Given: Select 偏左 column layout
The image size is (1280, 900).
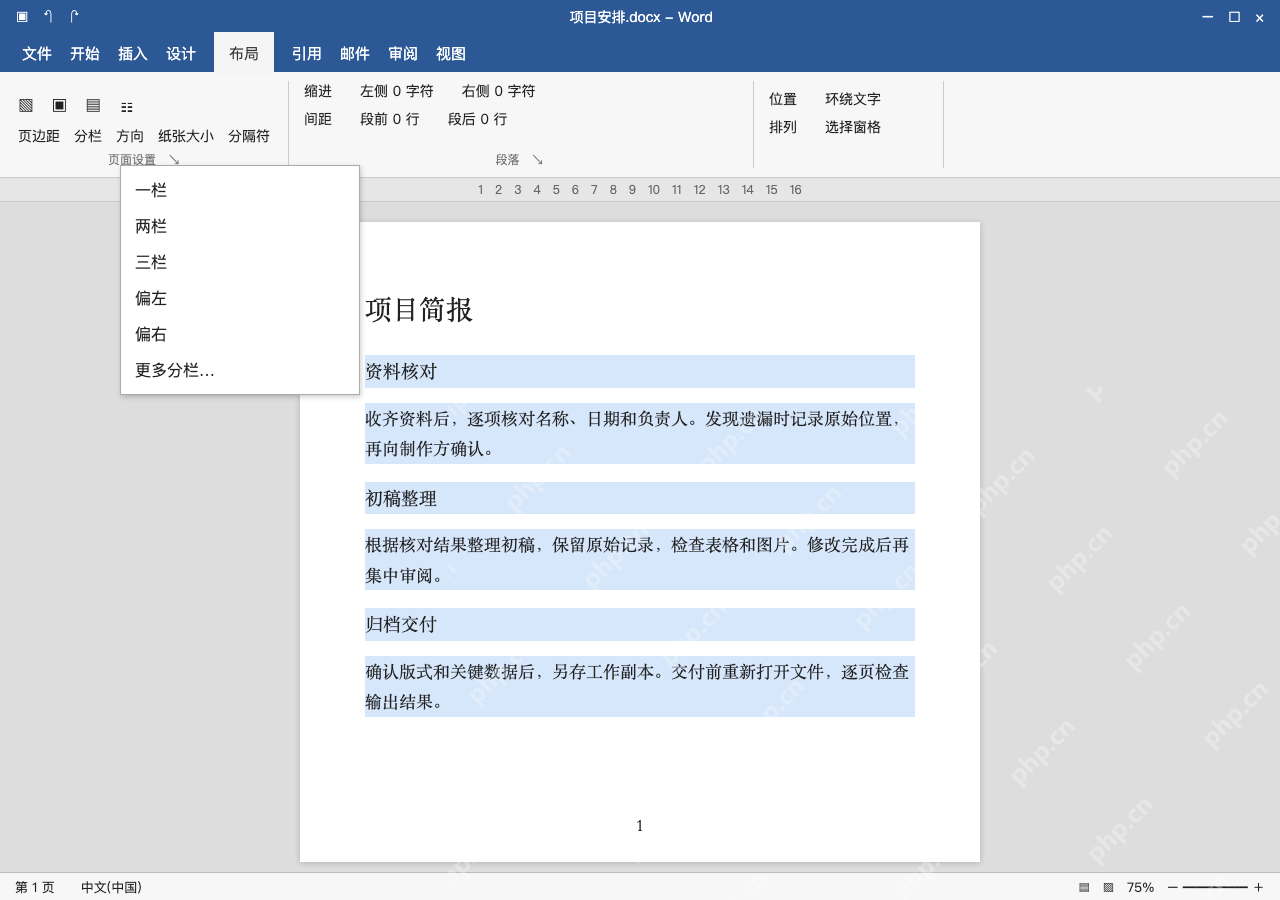Looking at the screenshot, I should tap(240, 298).
